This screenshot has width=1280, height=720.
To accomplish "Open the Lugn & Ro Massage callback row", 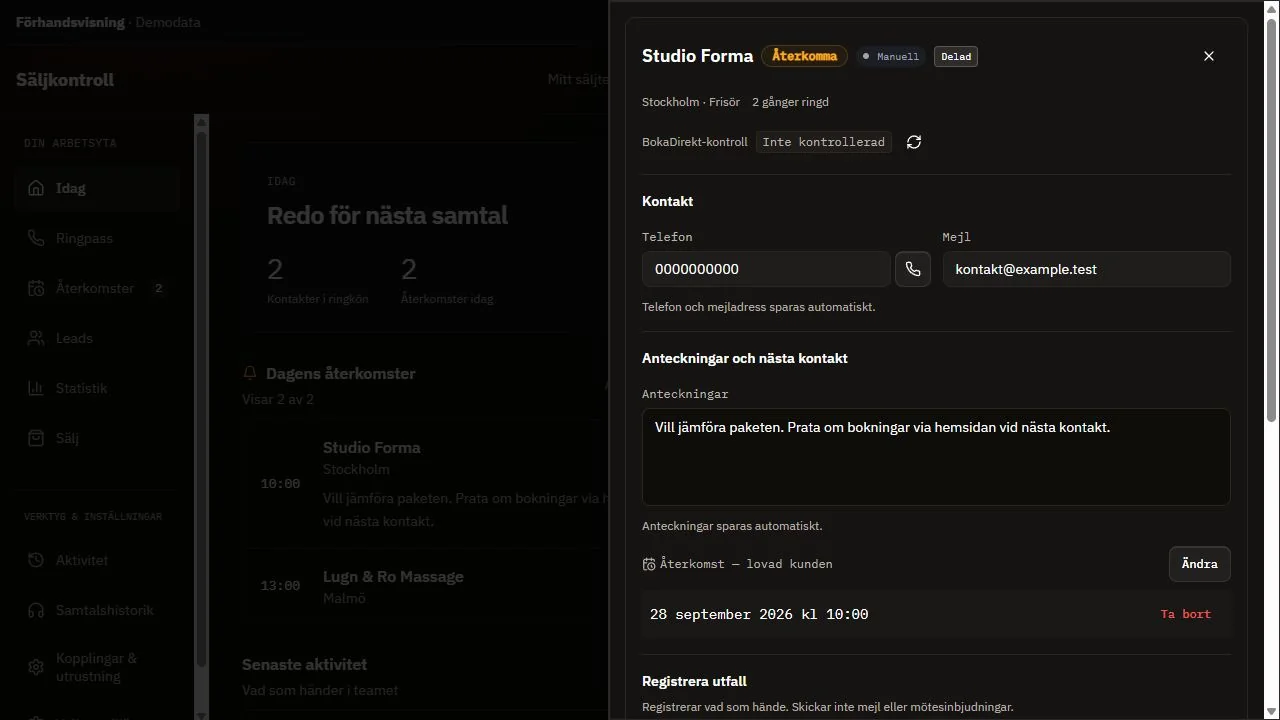I will coord(425,586).
